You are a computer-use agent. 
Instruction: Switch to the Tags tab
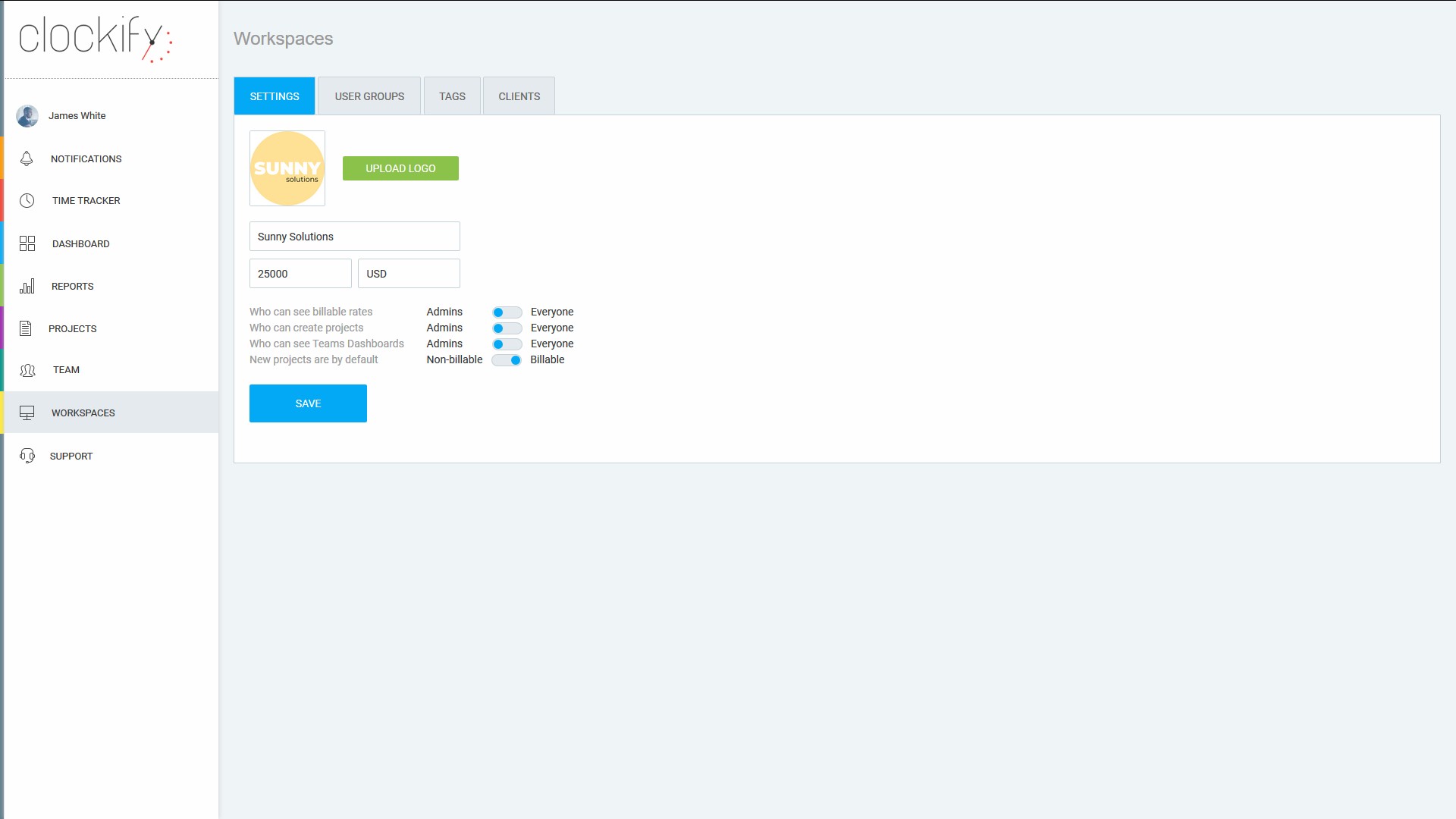coord(452,96)
